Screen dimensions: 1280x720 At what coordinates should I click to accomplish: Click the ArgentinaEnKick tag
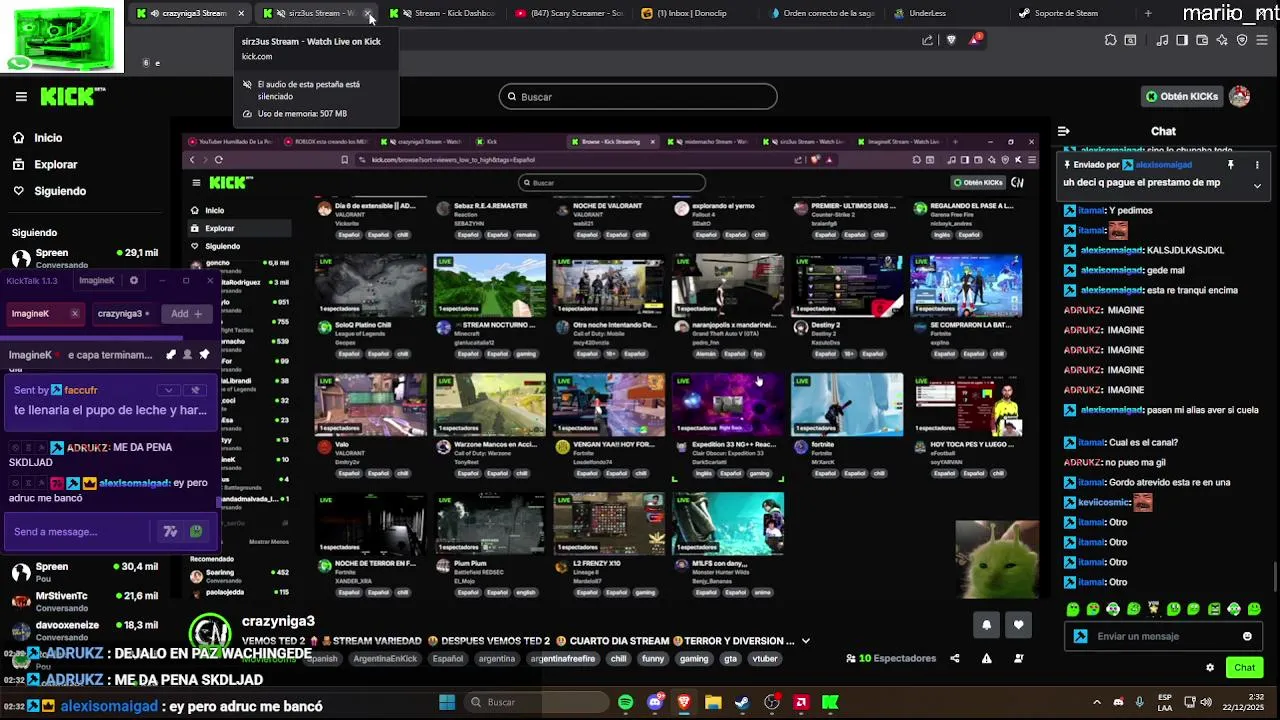click(x=386, y=659)
